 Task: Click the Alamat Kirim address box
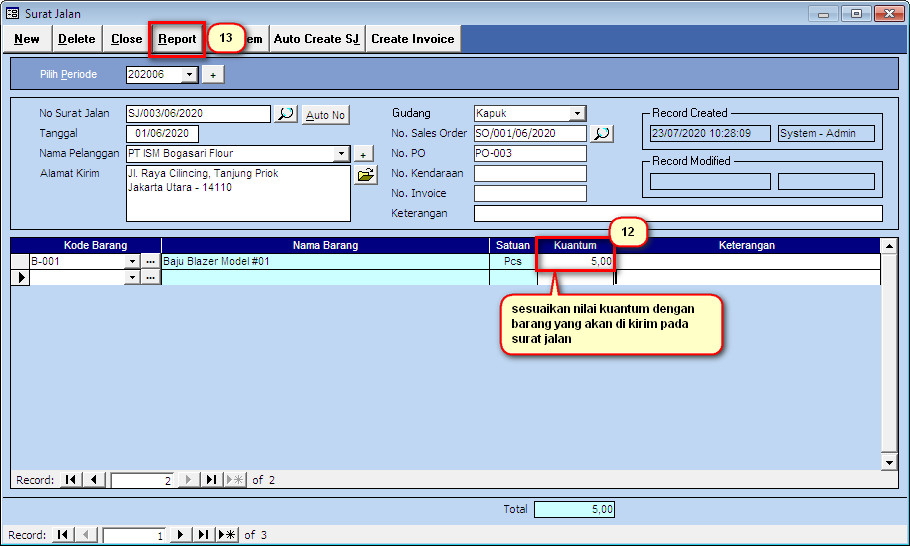pyautogui.click(x=239, y=193)
